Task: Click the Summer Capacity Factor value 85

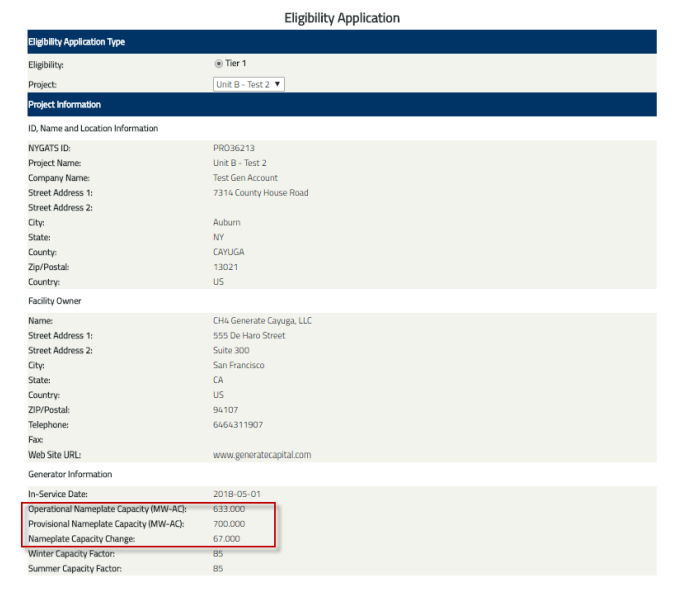Action: [218, 569]
